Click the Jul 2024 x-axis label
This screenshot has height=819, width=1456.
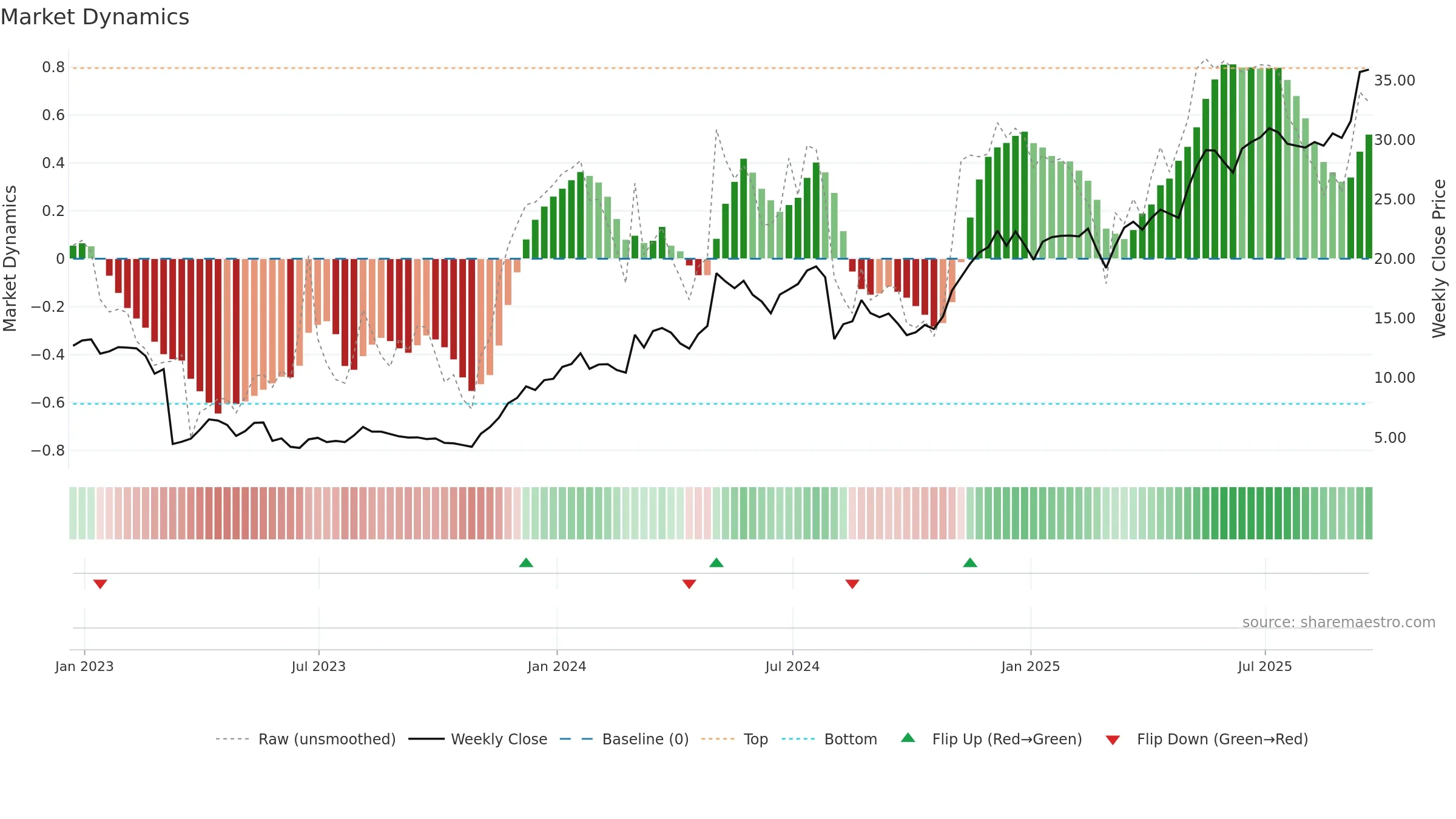[x=792, y=666]
